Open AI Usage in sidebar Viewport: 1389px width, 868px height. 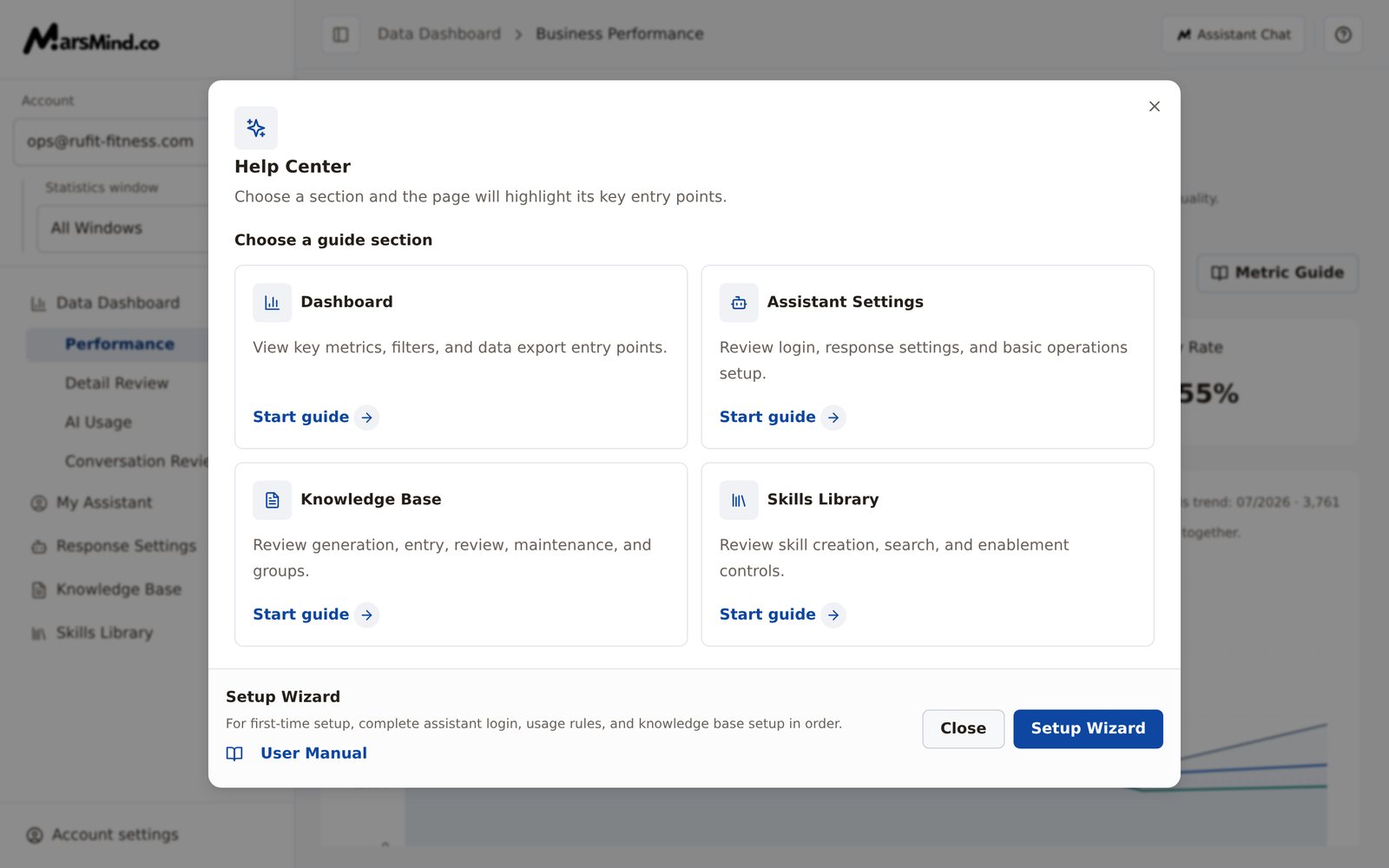[x=98, y=423]
